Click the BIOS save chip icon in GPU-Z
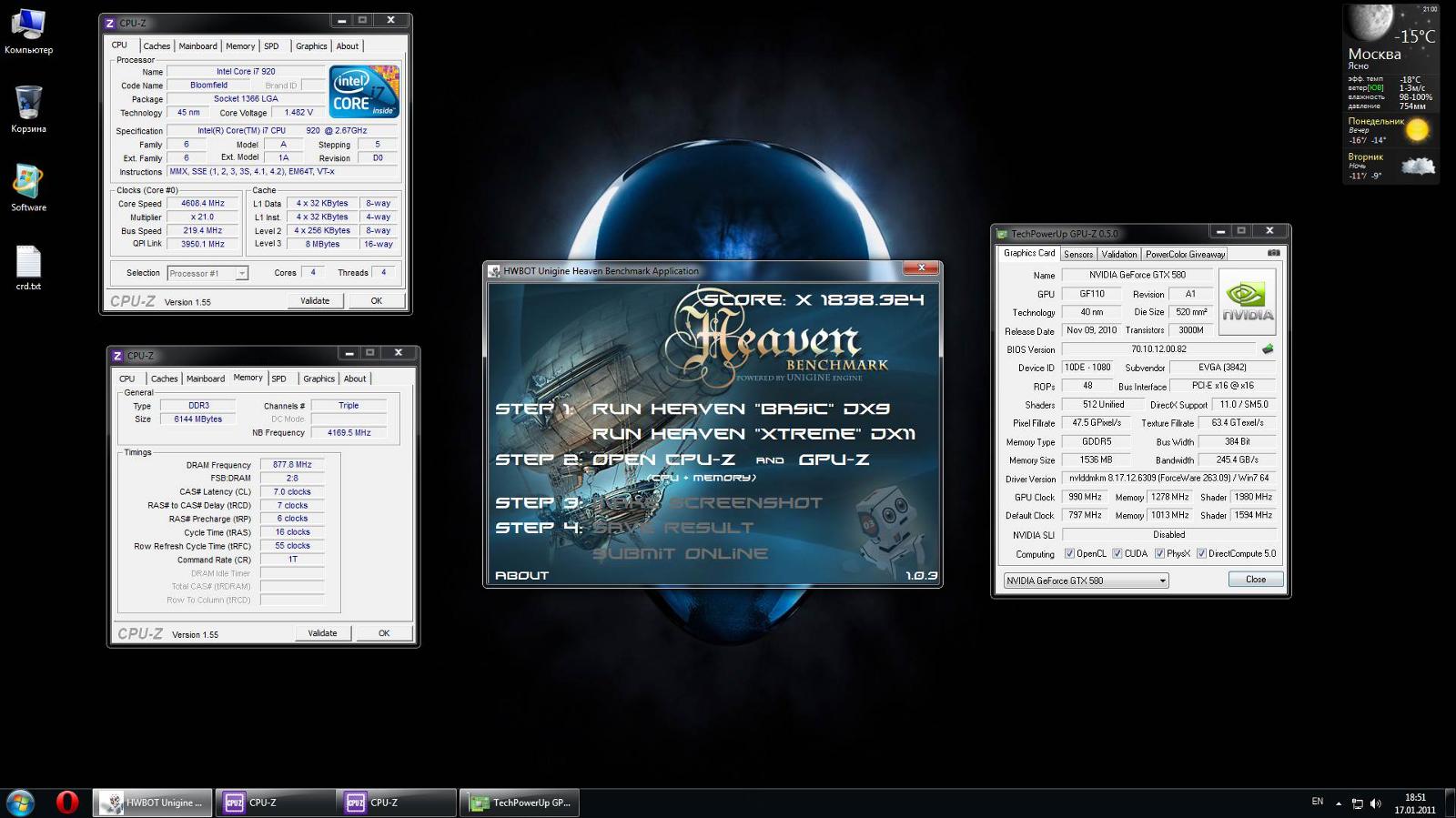Image resolution: width=1456 pixels, height=818 pixels. pyautogui.click(x=1268, y=349)
